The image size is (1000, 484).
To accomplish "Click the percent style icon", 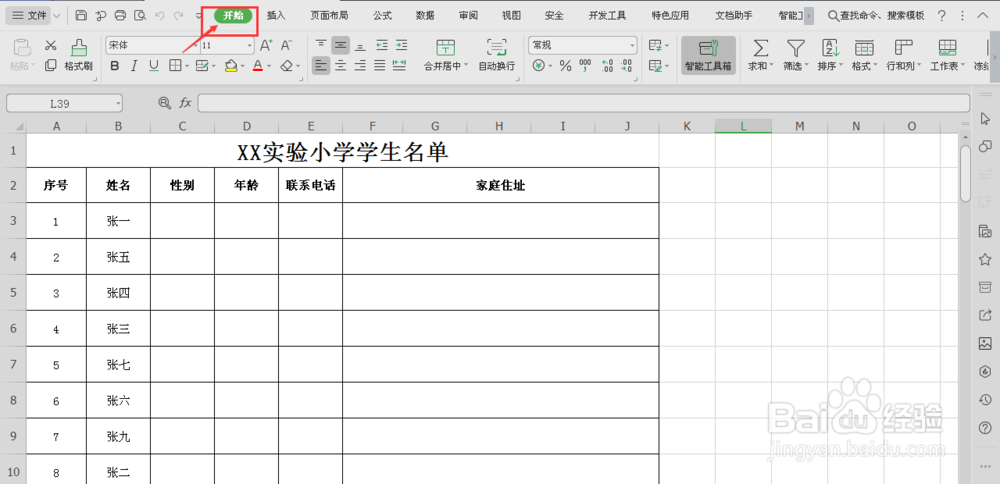I will click(x=565, y=65).
